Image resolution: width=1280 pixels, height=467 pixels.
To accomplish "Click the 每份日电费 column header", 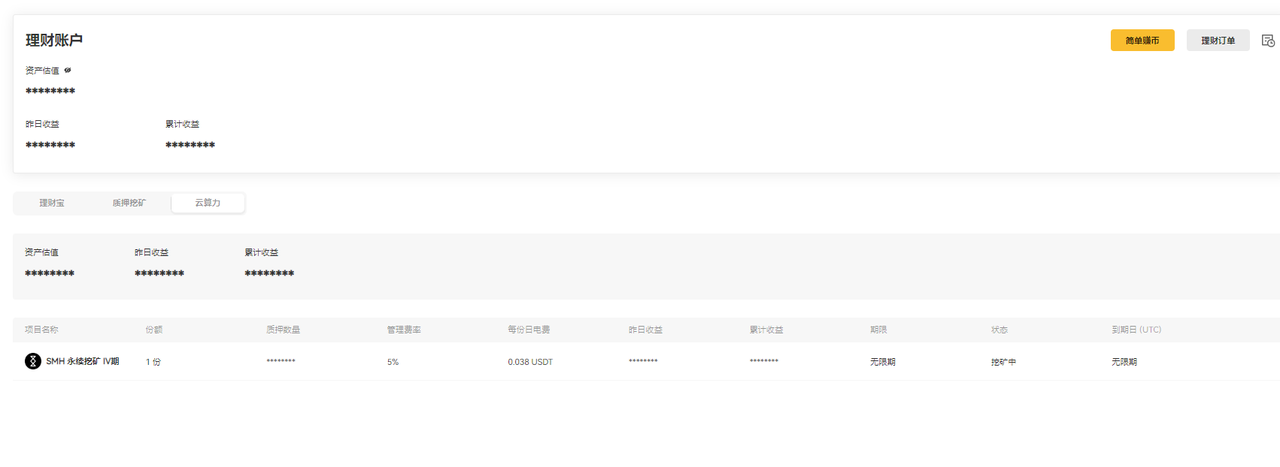I will click(529, 329).
